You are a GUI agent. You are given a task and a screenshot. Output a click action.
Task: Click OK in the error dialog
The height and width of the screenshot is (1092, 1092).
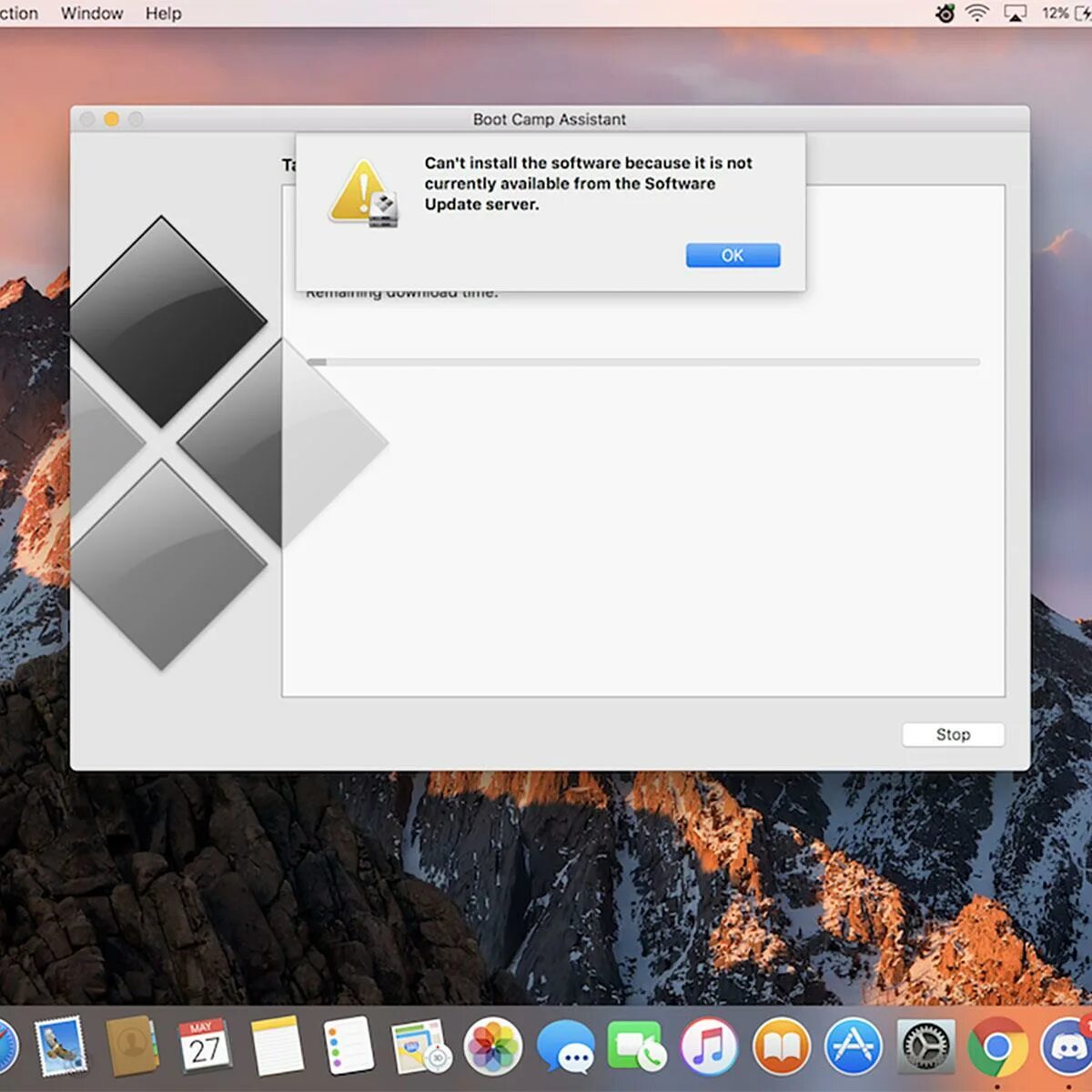tap(733, 256)
